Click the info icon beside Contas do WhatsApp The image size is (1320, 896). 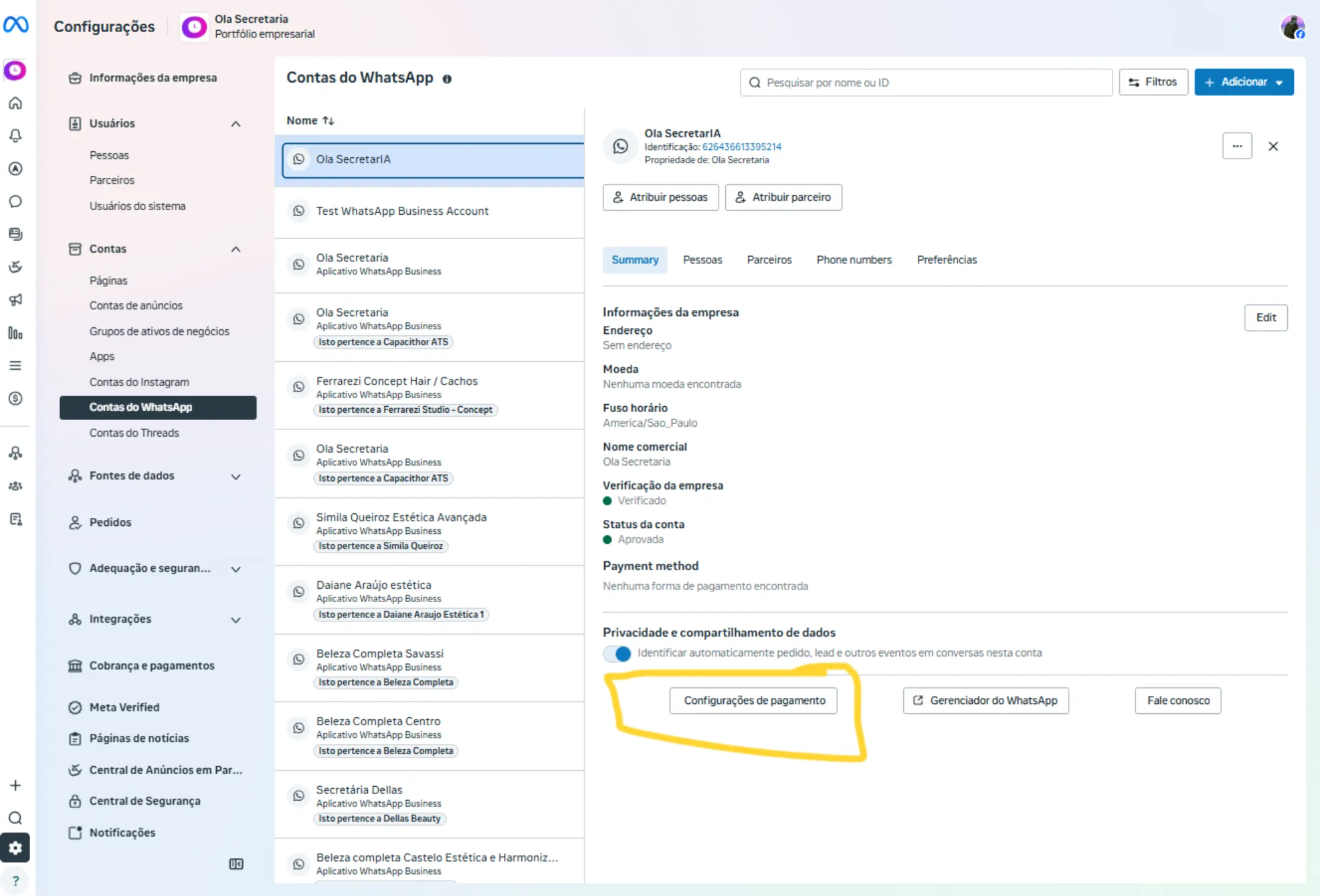tap(447, 79)
